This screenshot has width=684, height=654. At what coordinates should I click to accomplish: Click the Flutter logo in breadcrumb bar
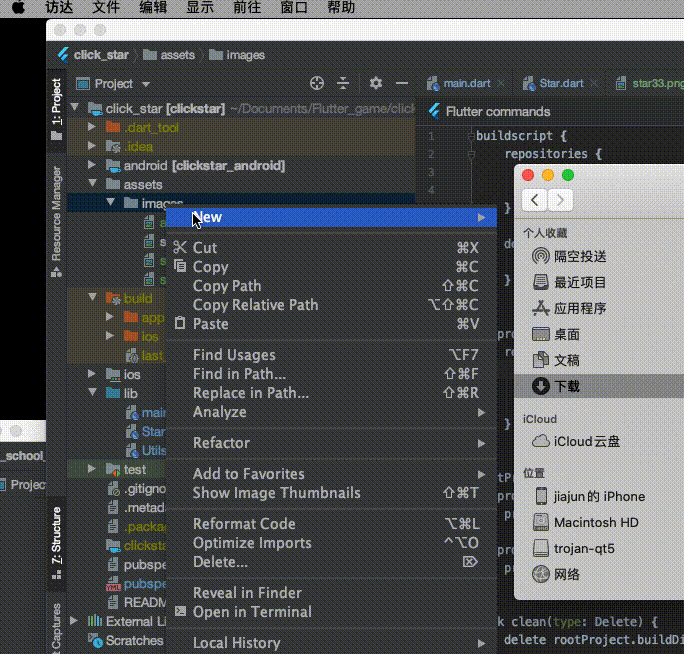[63, 55]
